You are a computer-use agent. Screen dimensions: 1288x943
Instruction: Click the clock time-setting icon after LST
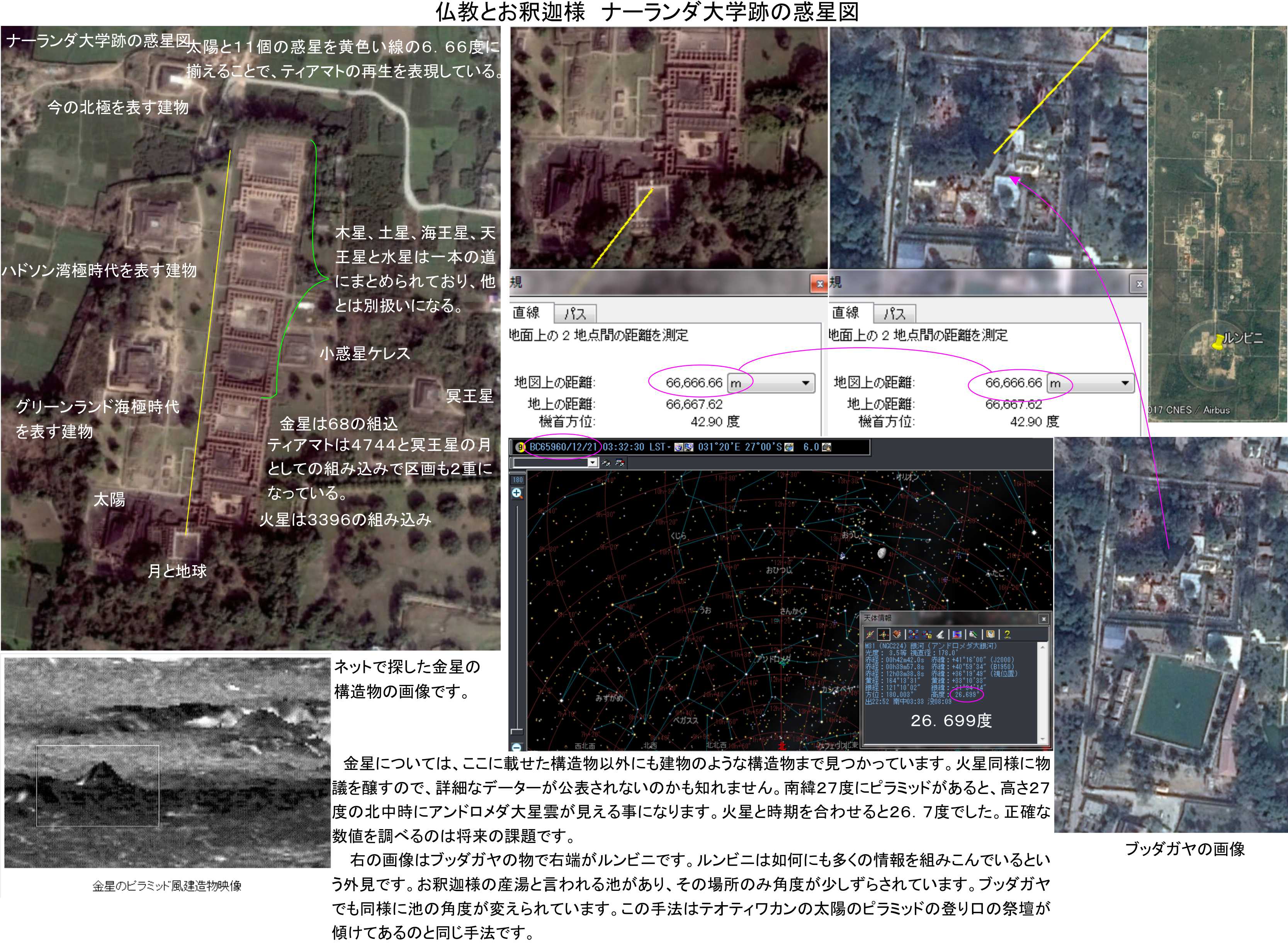pos(678,447)
